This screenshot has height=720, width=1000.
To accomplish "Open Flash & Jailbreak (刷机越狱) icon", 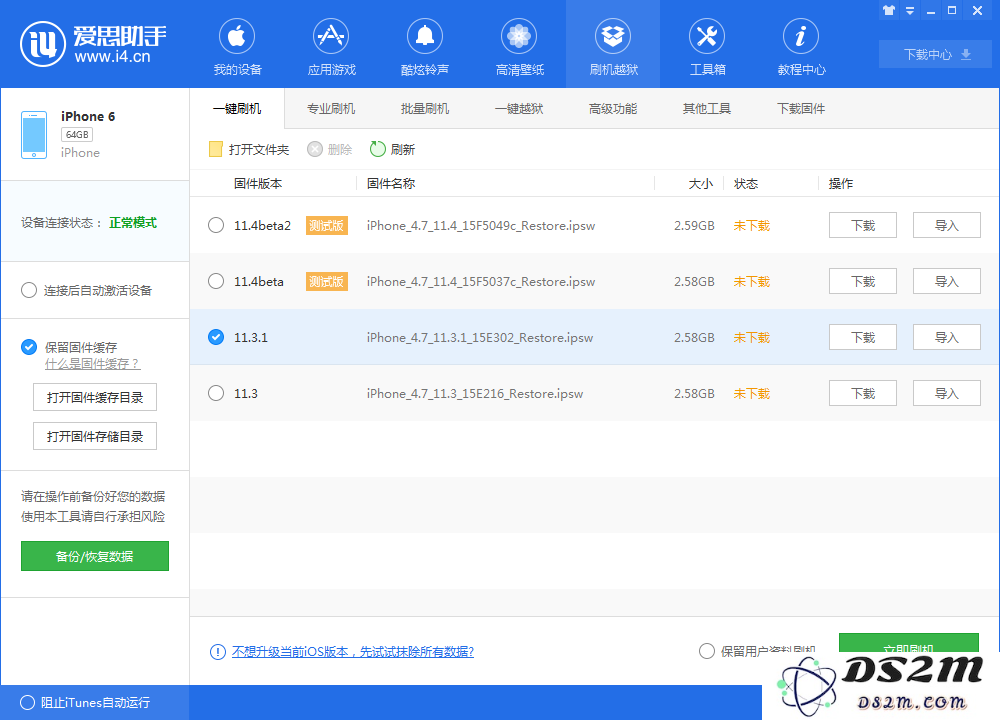I will (613, 36).
